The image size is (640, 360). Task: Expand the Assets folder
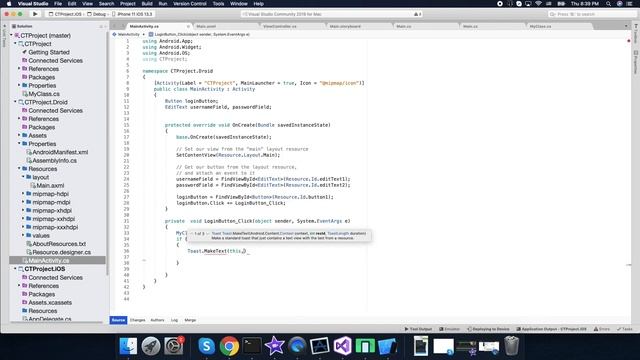[20, 136]
